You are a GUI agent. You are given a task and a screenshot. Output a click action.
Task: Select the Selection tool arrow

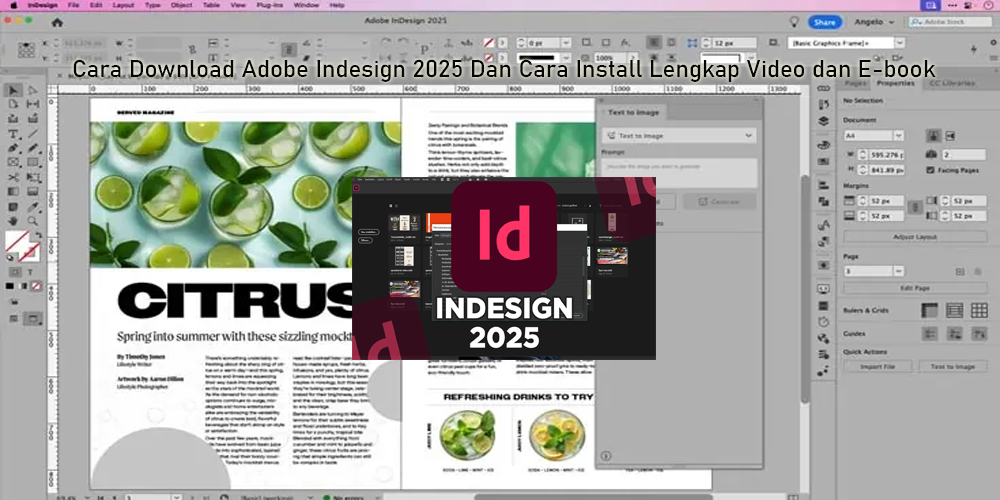(13, 91)
